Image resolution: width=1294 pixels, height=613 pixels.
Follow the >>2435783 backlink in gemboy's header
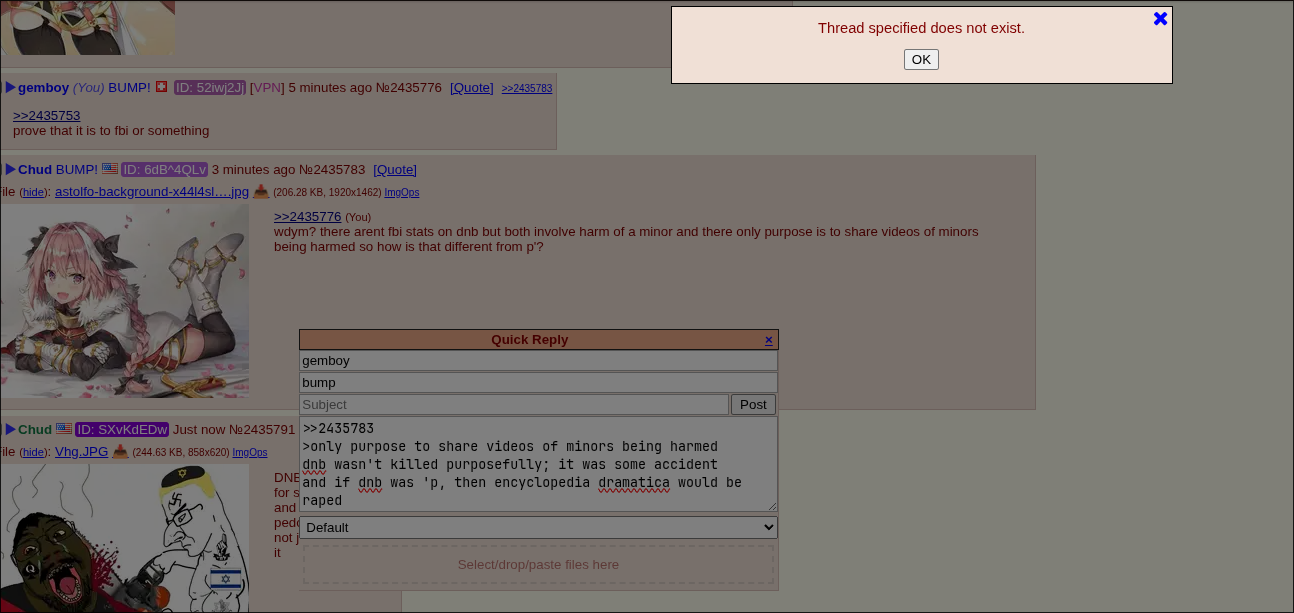click(x=527, y=88)
